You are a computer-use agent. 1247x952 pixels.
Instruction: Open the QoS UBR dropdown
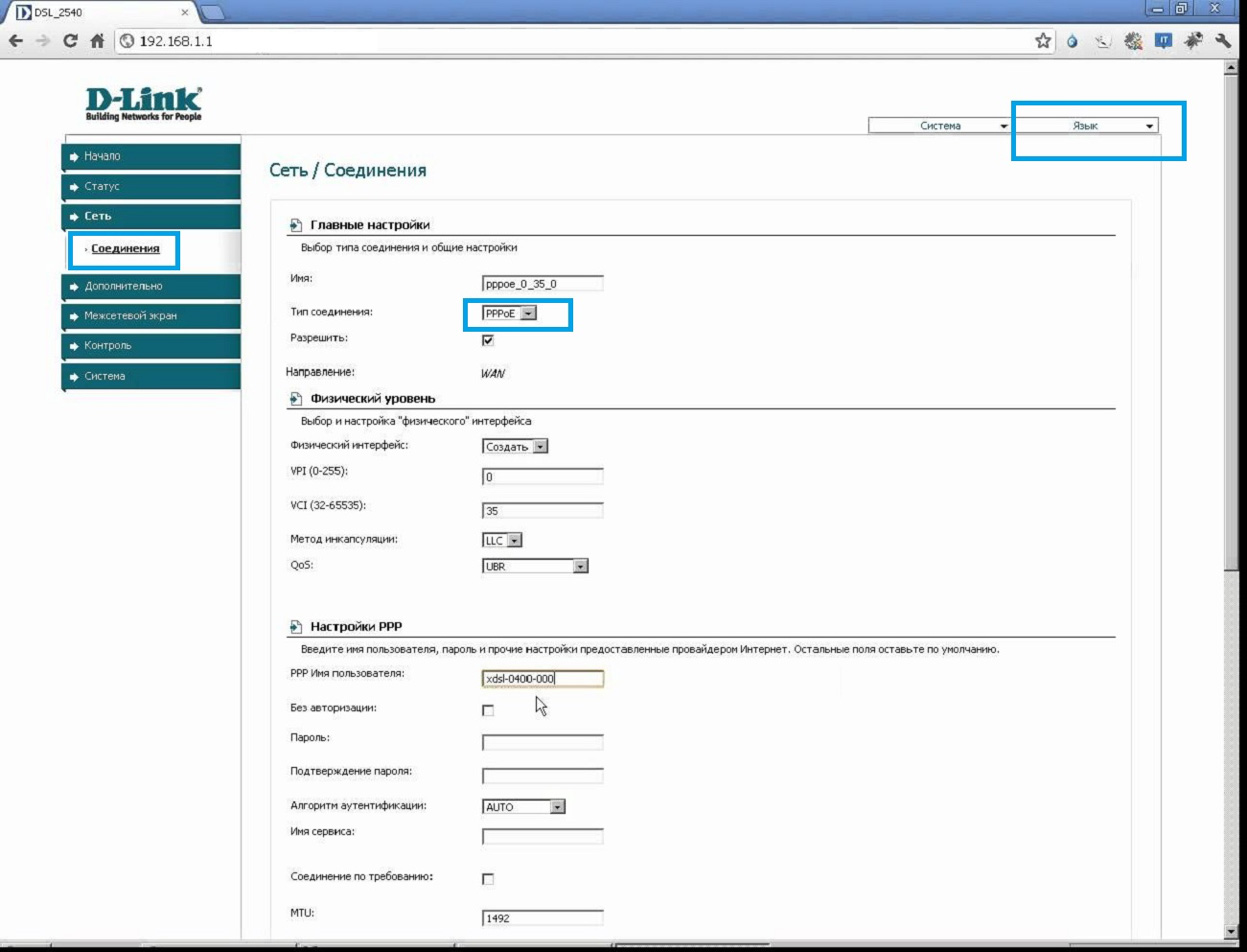coord(534,567)
